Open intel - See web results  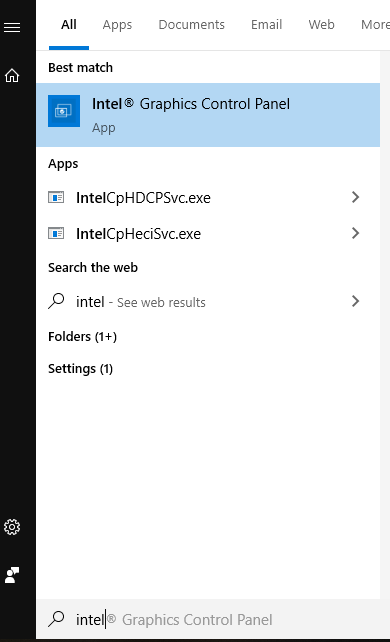(x=208, y=302)
